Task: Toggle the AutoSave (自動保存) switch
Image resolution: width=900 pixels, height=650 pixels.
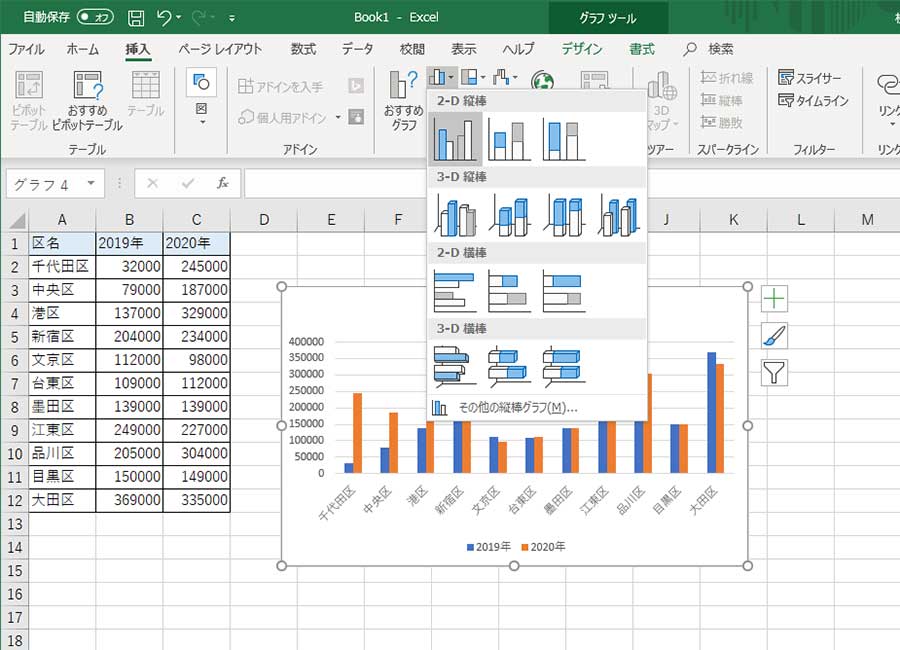Action: tap(95, 18)
